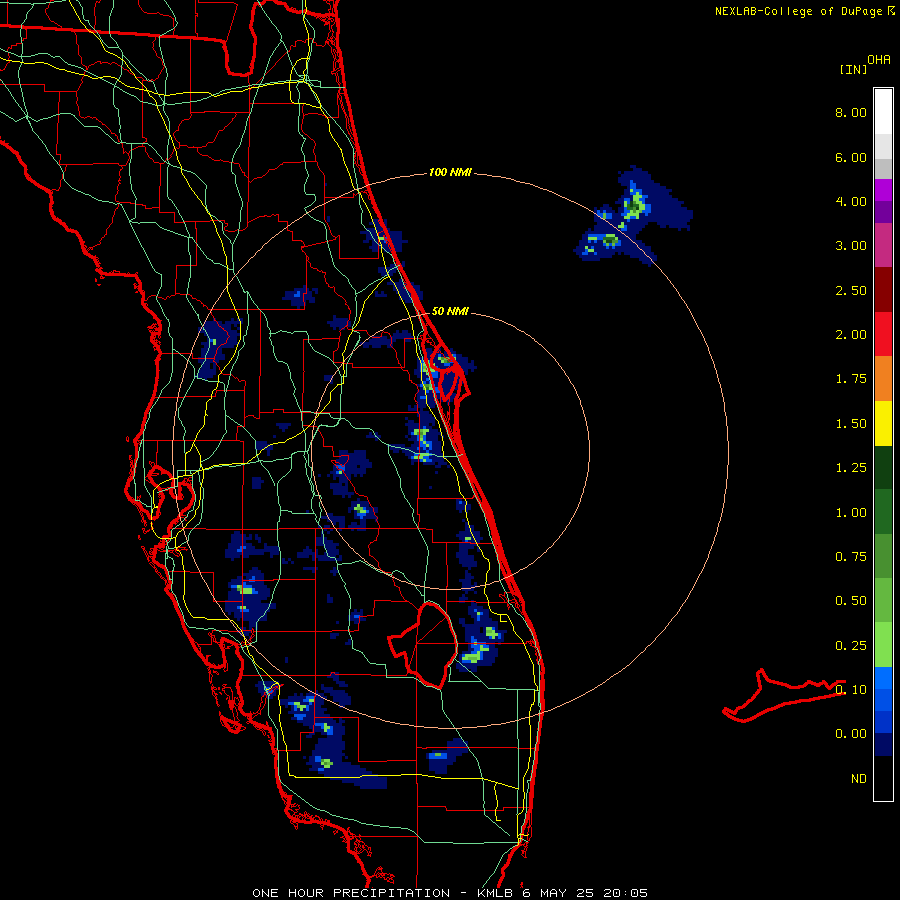This screenshot has height=900, width=900.
Task: Pick the orange legend swatch
Action: (x=883, y=378)
